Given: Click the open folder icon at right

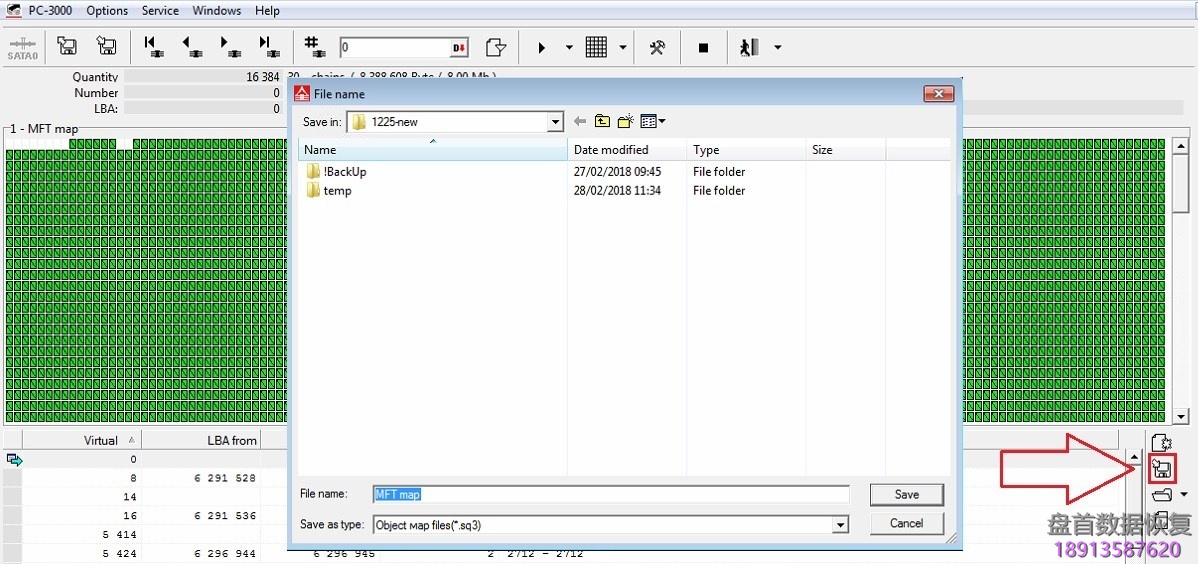Looking at the screenshot, I should (1162, 494).
